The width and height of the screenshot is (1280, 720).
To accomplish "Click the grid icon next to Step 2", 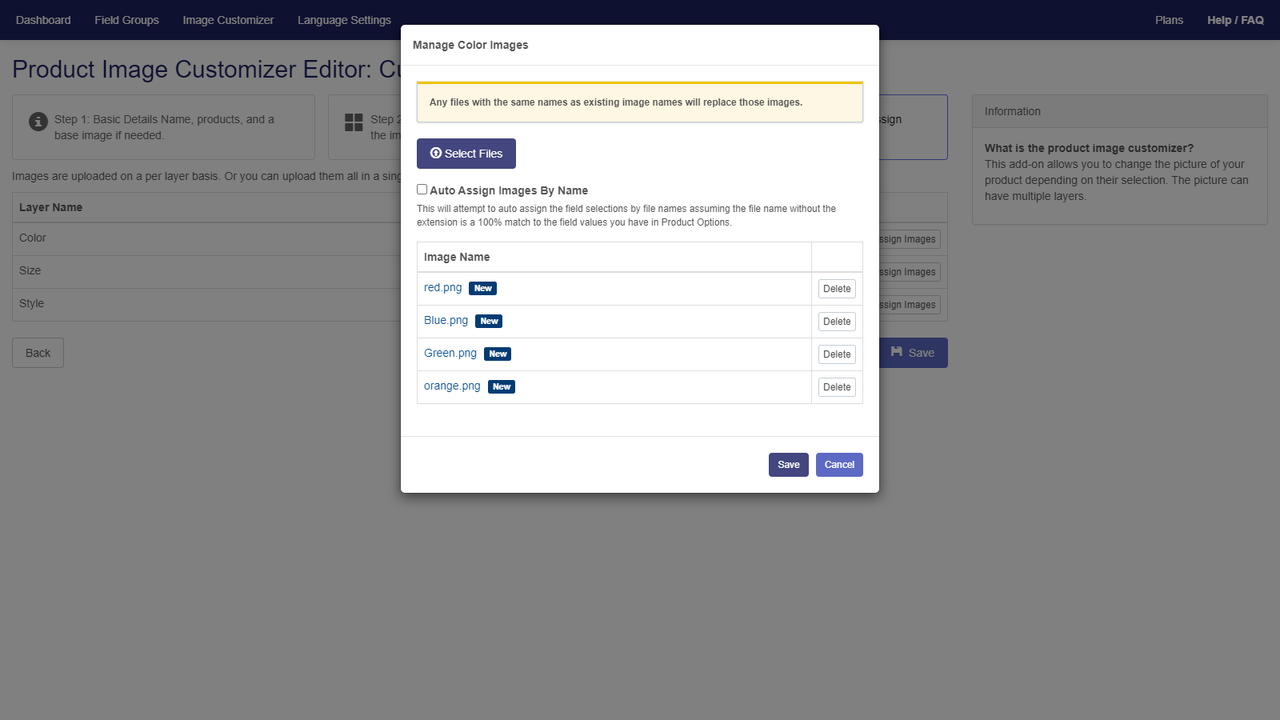I will 353,120.
